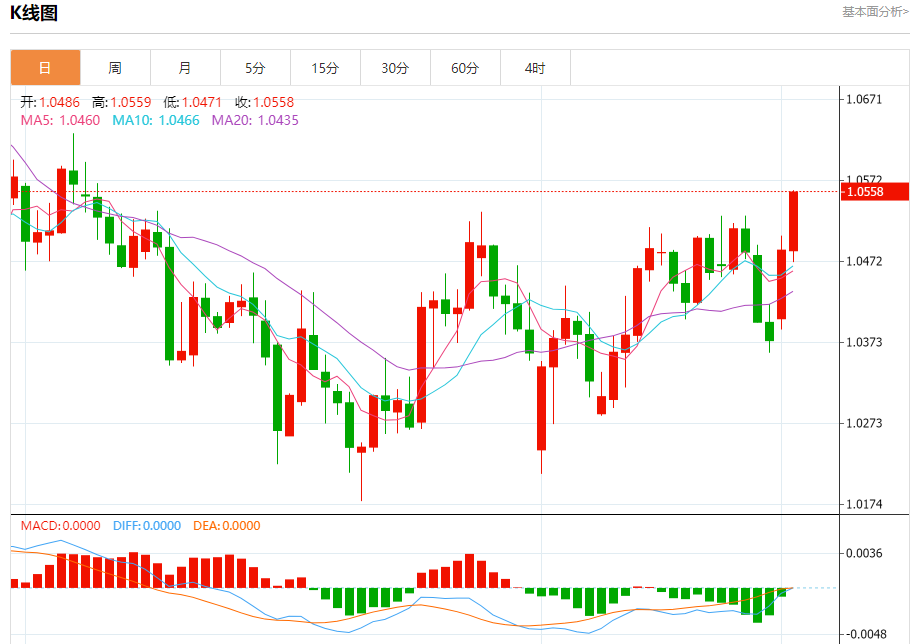
Task: Open the 15分 interval tab
Action: point(325,68)
